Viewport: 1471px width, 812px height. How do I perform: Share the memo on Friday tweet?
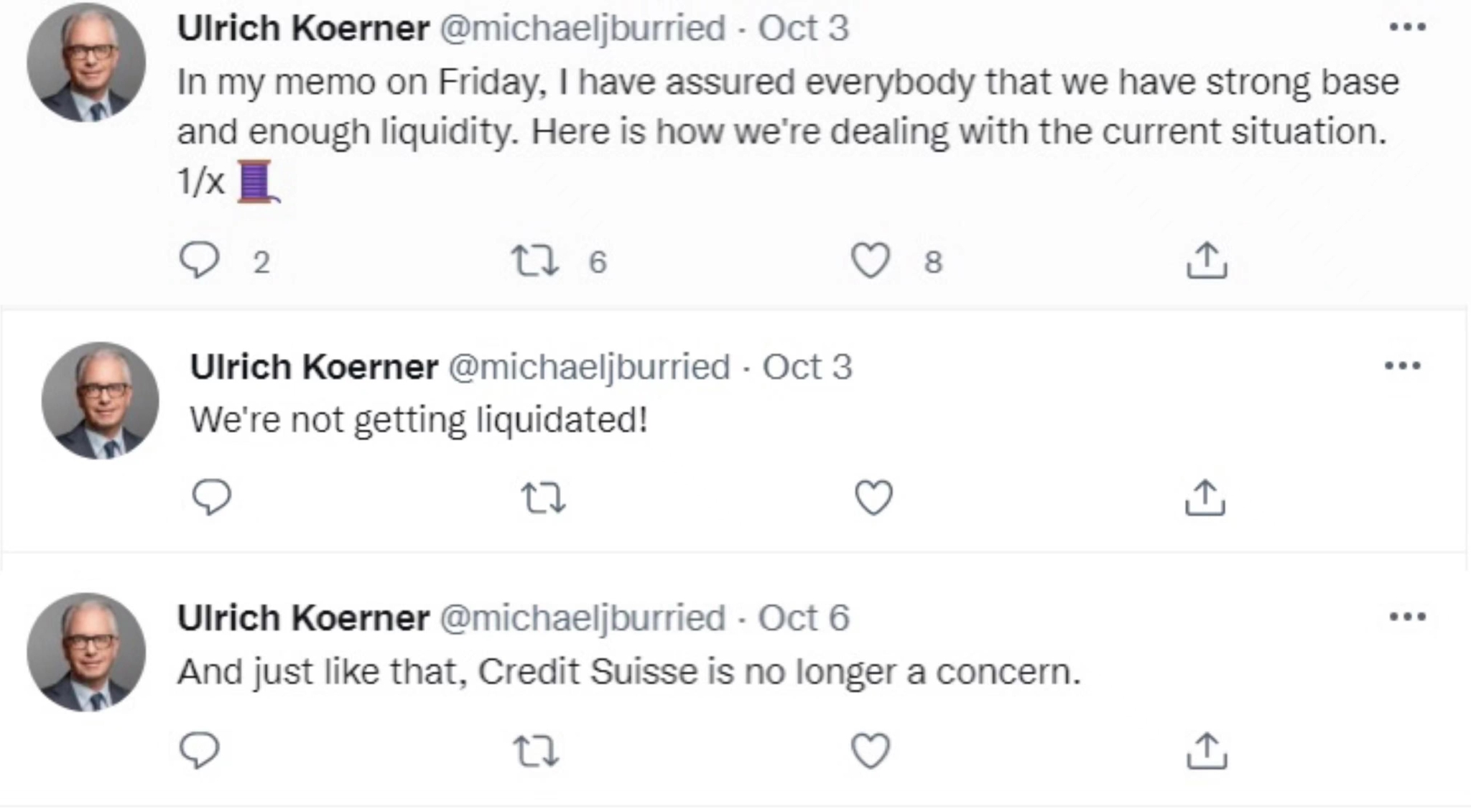[1206, 260]
